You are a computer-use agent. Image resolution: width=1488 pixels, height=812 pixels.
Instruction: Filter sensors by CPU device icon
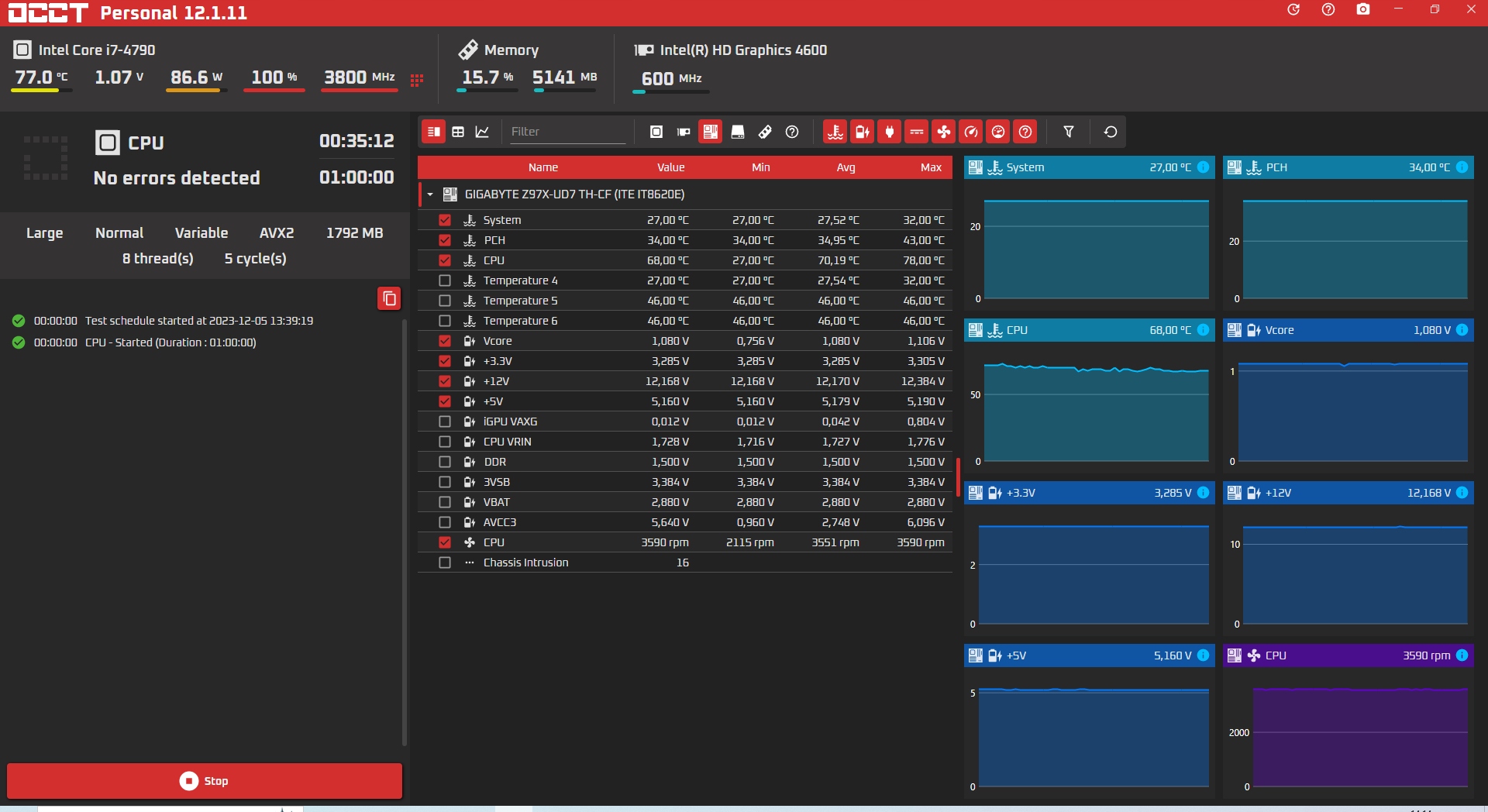(656, 132)
